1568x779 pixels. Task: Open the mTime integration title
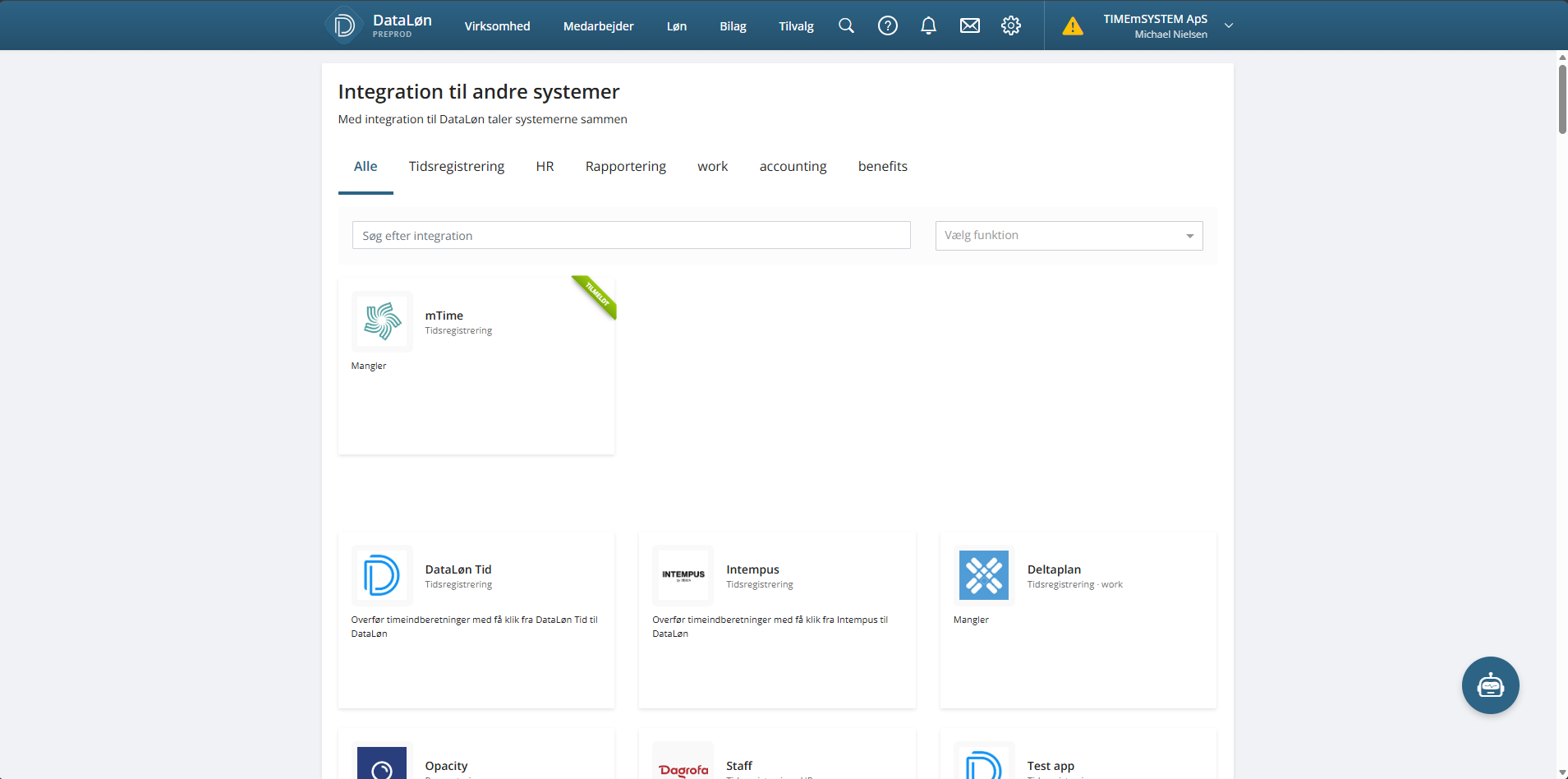444,316
